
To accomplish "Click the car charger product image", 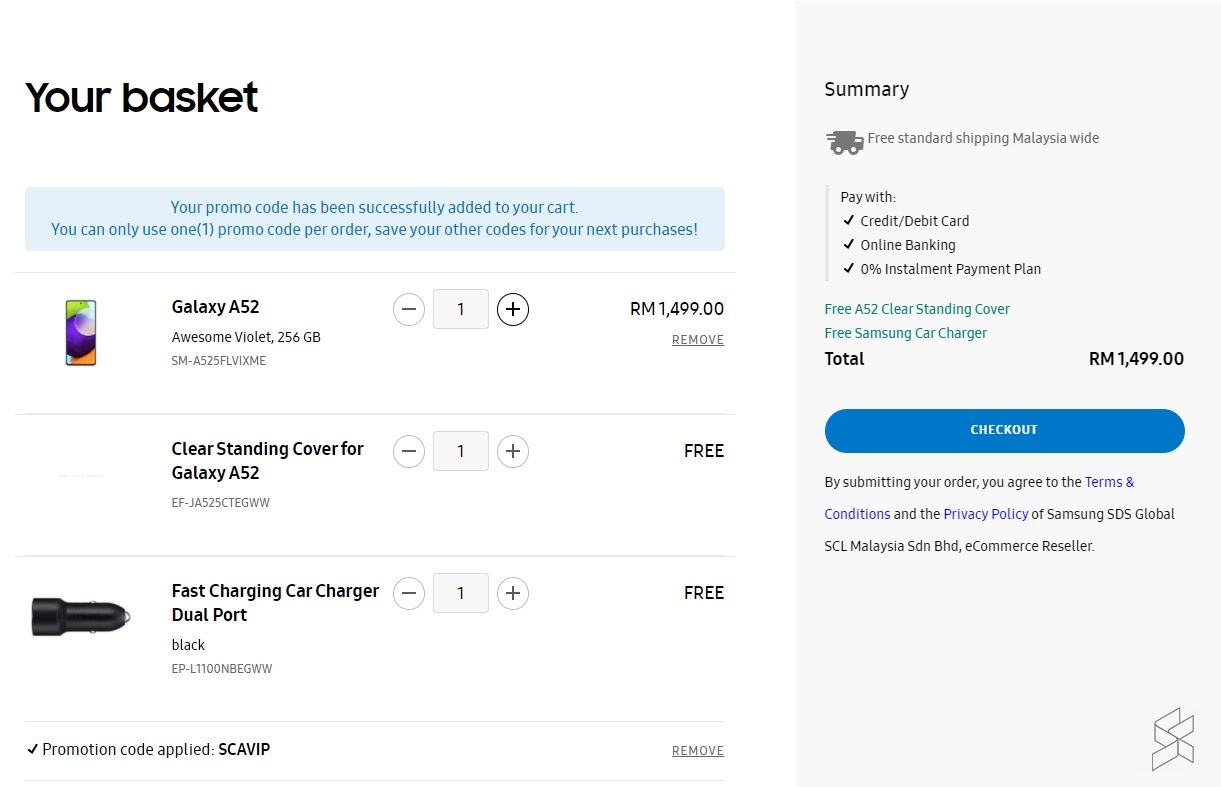I will pos(80,616).
